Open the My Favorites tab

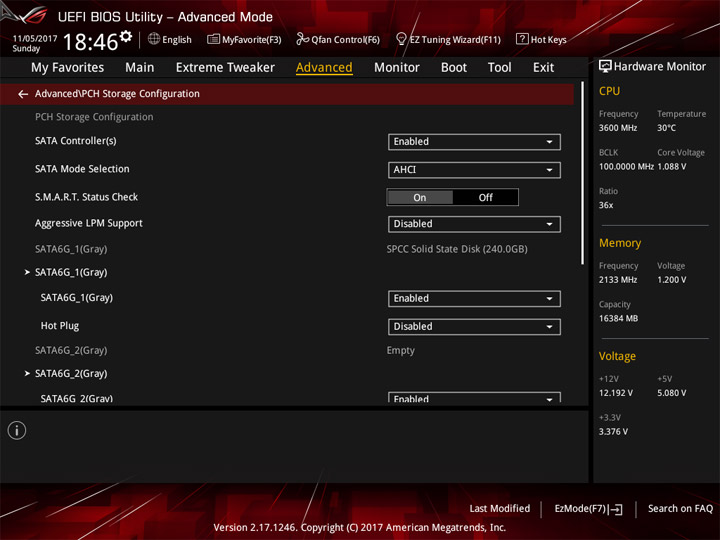pyautogui.click(x=68, y=68)
